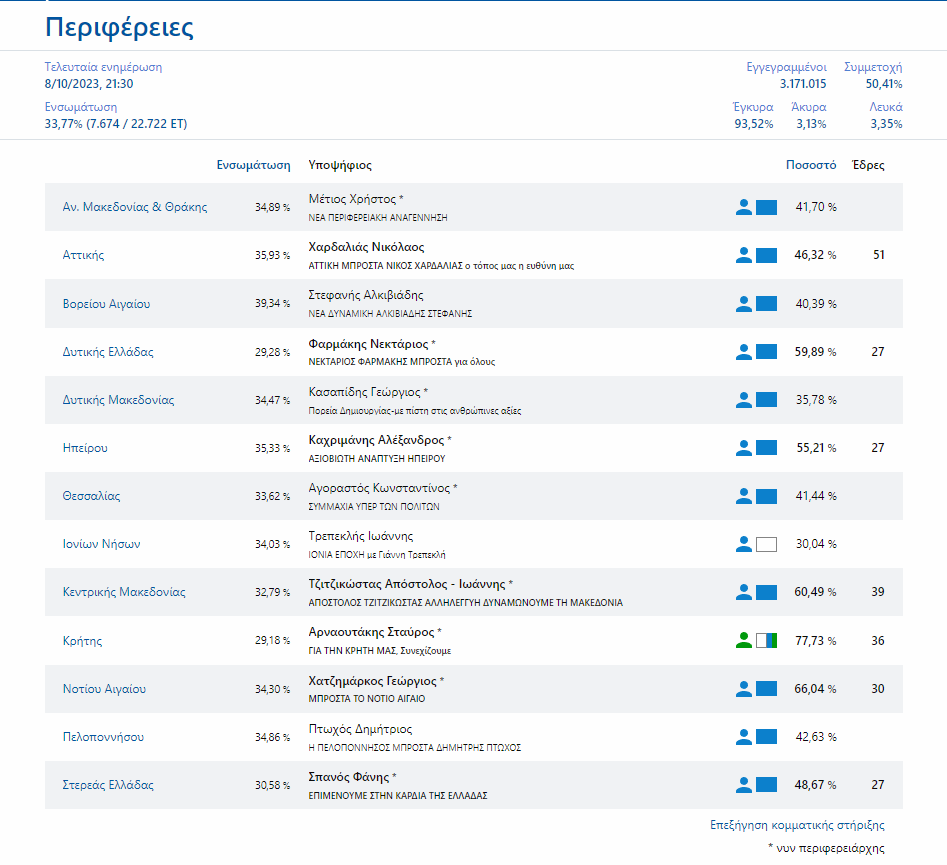This screenshot has height=865, width=947.
Task: Open Δυτικής Ελλάδας region link
Action: pos(108,352)
